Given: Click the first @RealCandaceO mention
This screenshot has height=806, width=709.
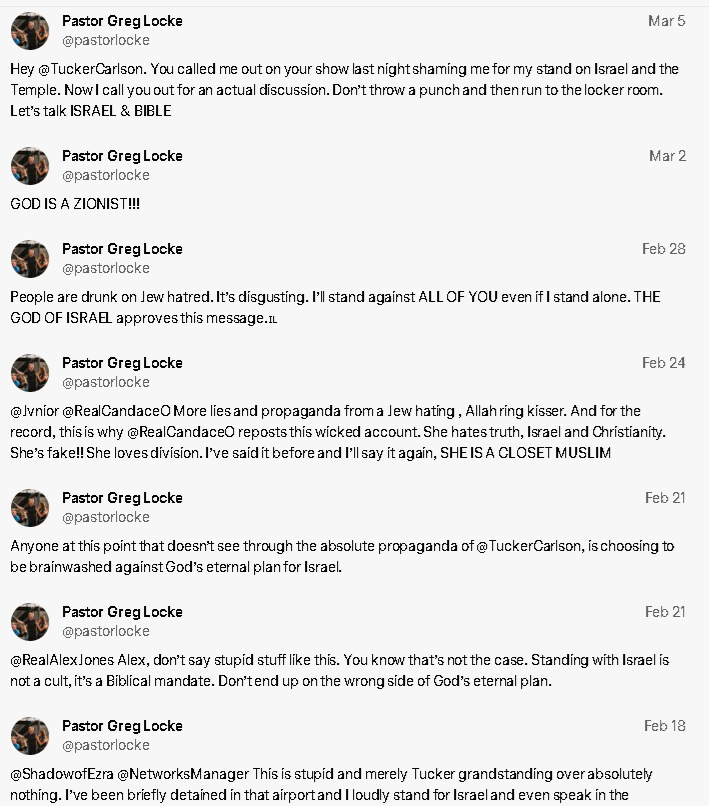Looking at the screenshot, I should [x=116, y=411].
